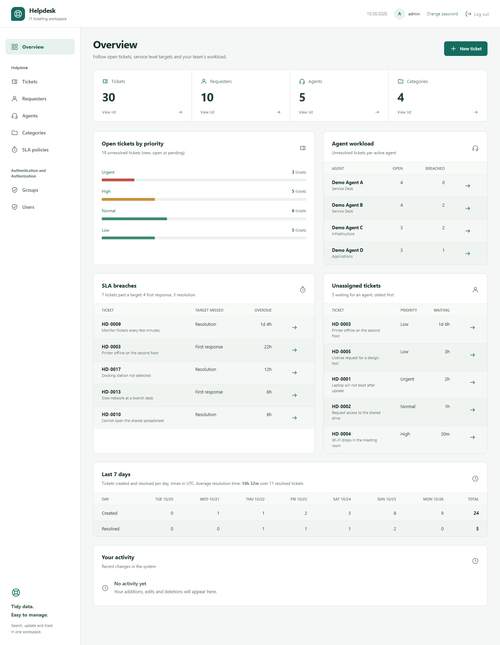
Task: Click the person icon in Unassigned tickets panel
Action: pos(475,290)
